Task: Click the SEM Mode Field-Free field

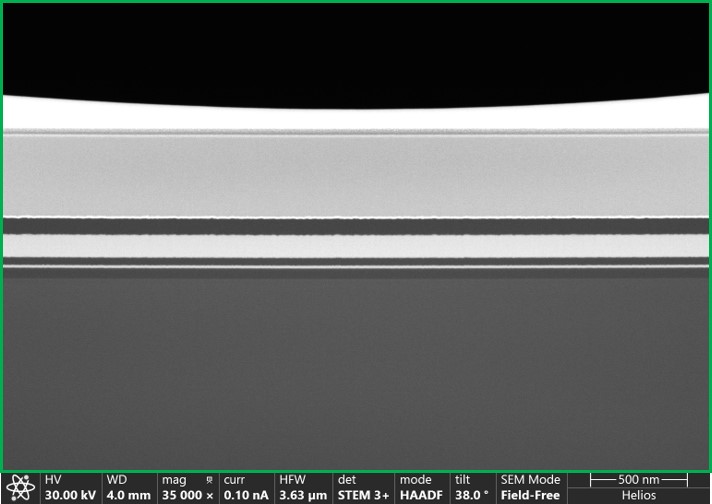Action: pyautogui.click(x=530, y=488)
